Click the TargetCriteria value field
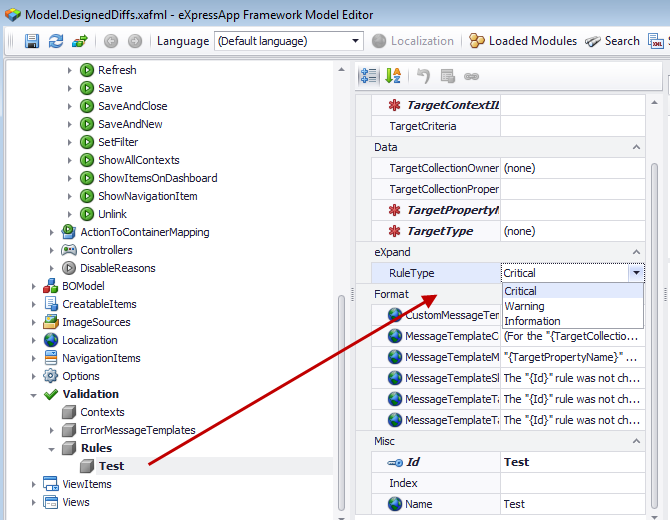This screenshot has width=670, height=520. (x=573, y=126)
